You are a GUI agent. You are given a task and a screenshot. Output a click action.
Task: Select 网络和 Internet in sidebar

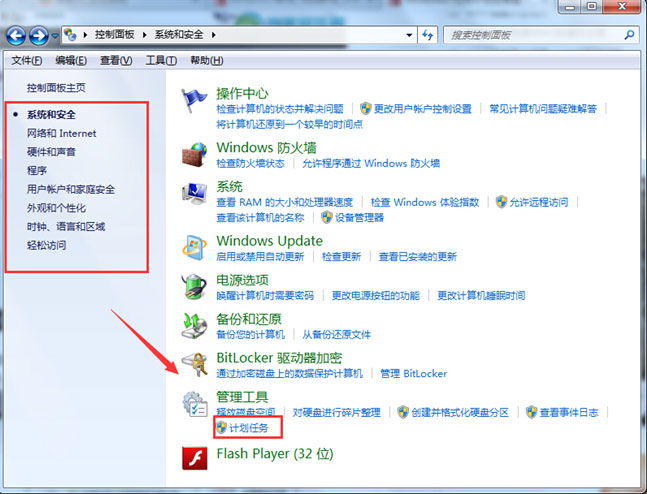click(61, 133)
